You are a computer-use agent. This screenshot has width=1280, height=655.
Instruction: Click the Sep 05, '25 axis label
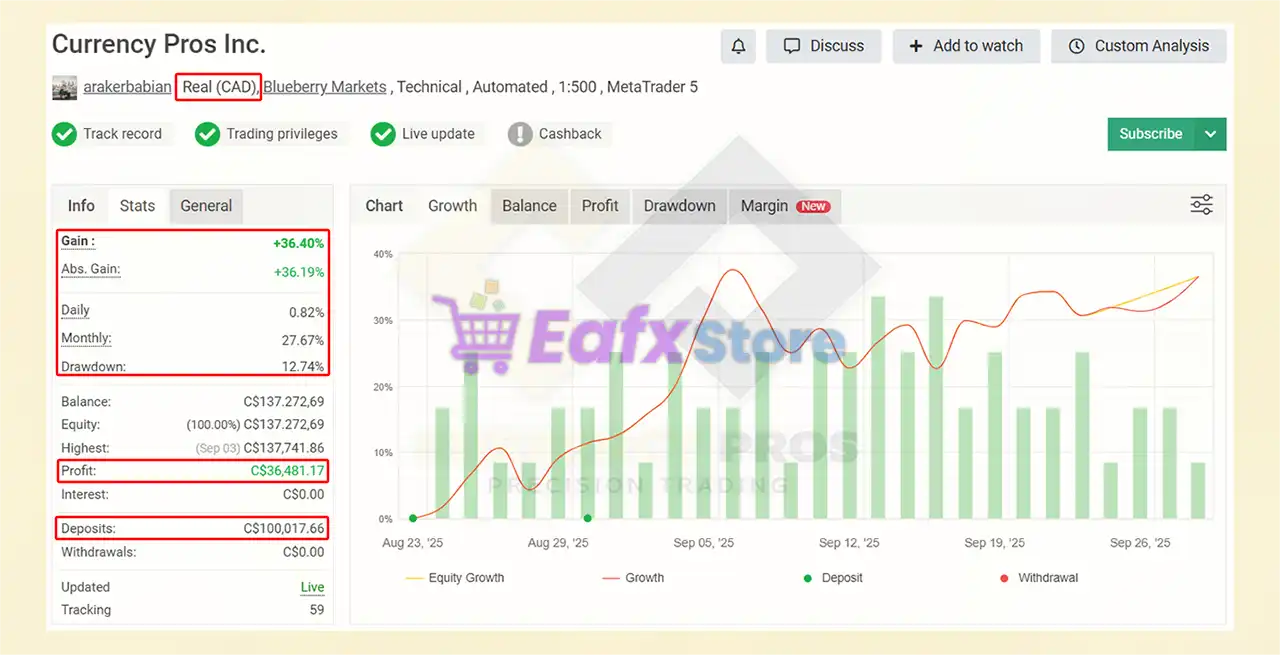coord(703,543)
